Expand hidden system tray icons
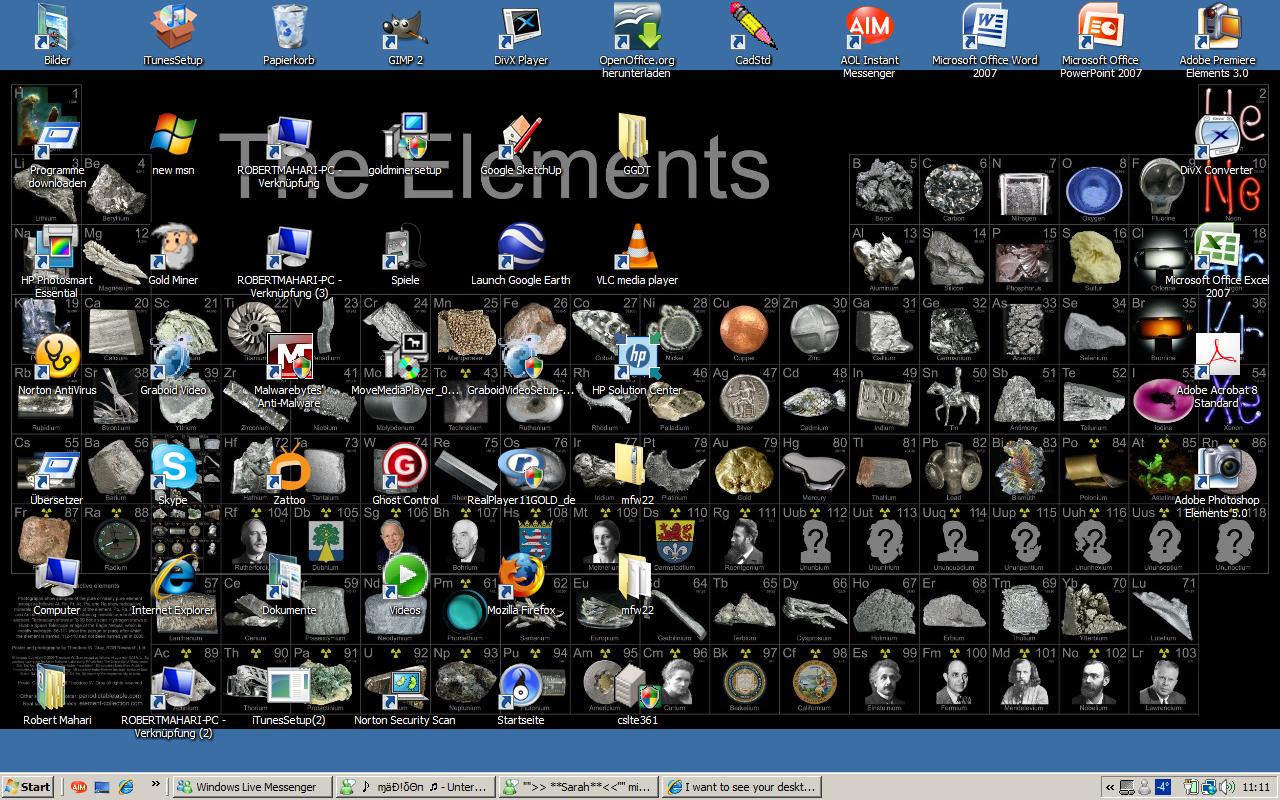This screenshot has height=800, width=1280. 1109,787
